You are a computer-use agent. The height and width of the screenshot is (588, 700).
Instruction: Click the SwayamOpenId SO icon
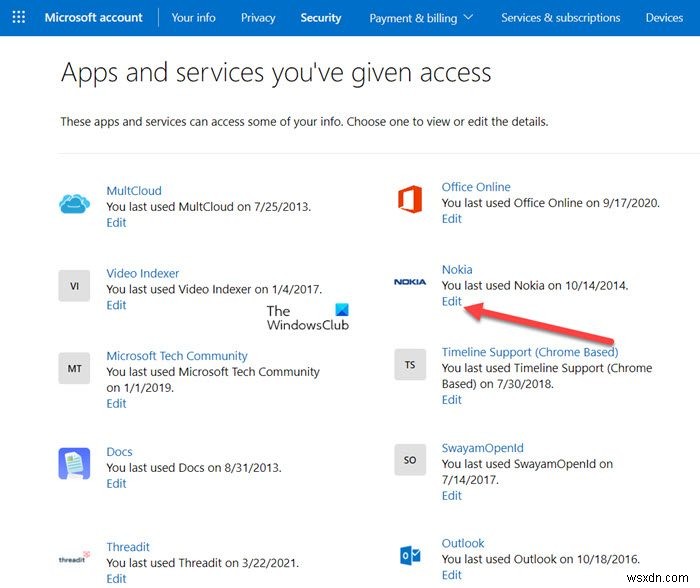pos(410,460)
